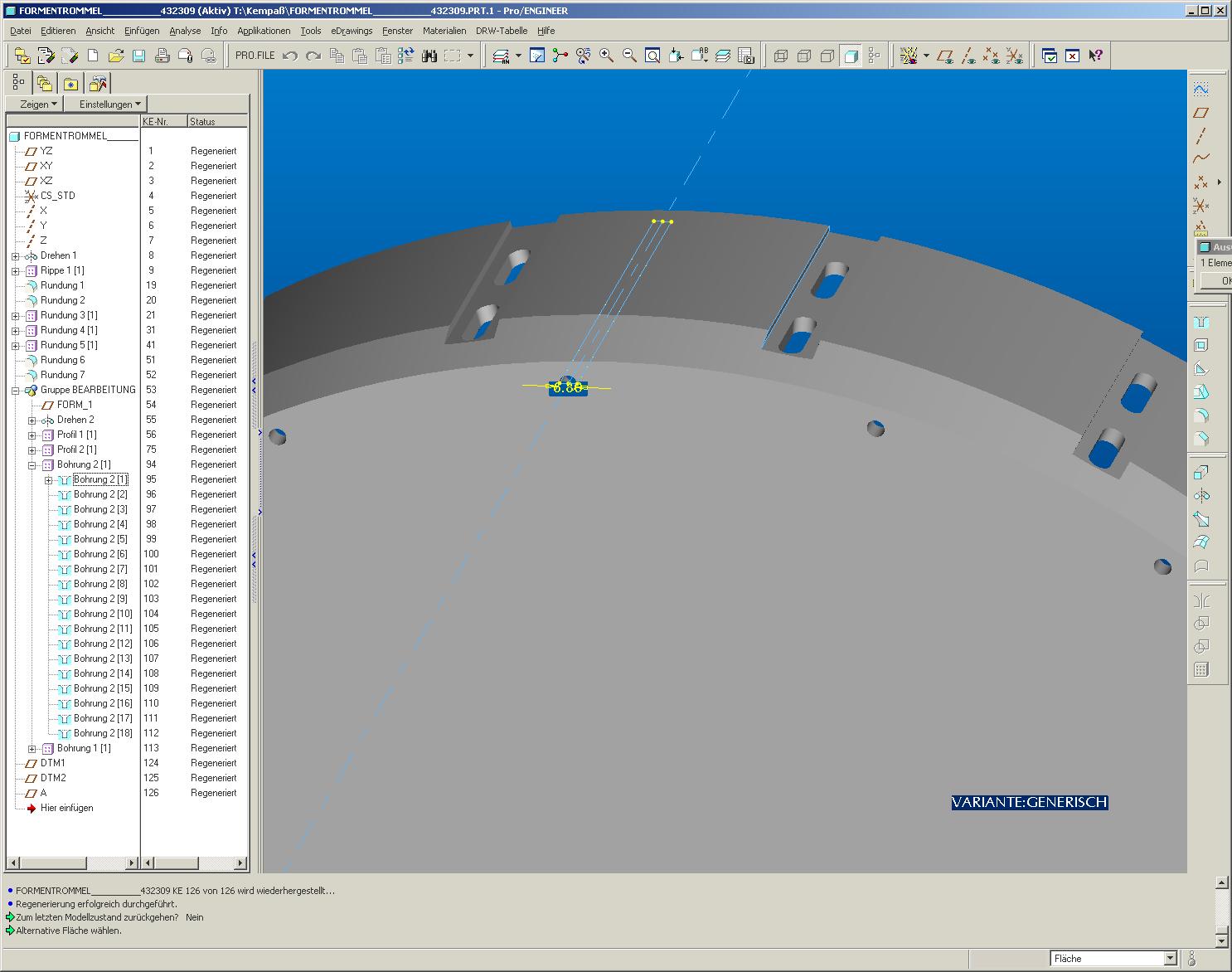Click the Undo arrow icon
Image resolution: width=1232 pixels, height=972 pixels.
tap(290, 56)
